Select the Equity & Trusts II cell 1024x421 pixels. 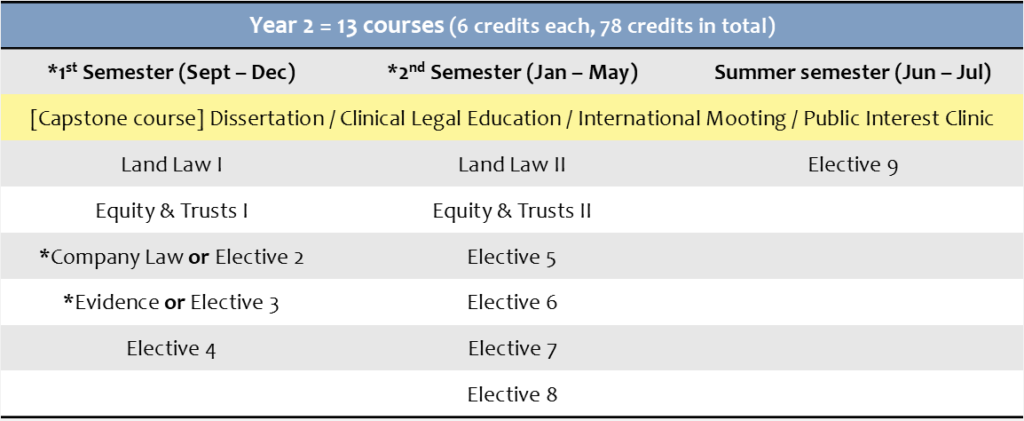(511, 211)
